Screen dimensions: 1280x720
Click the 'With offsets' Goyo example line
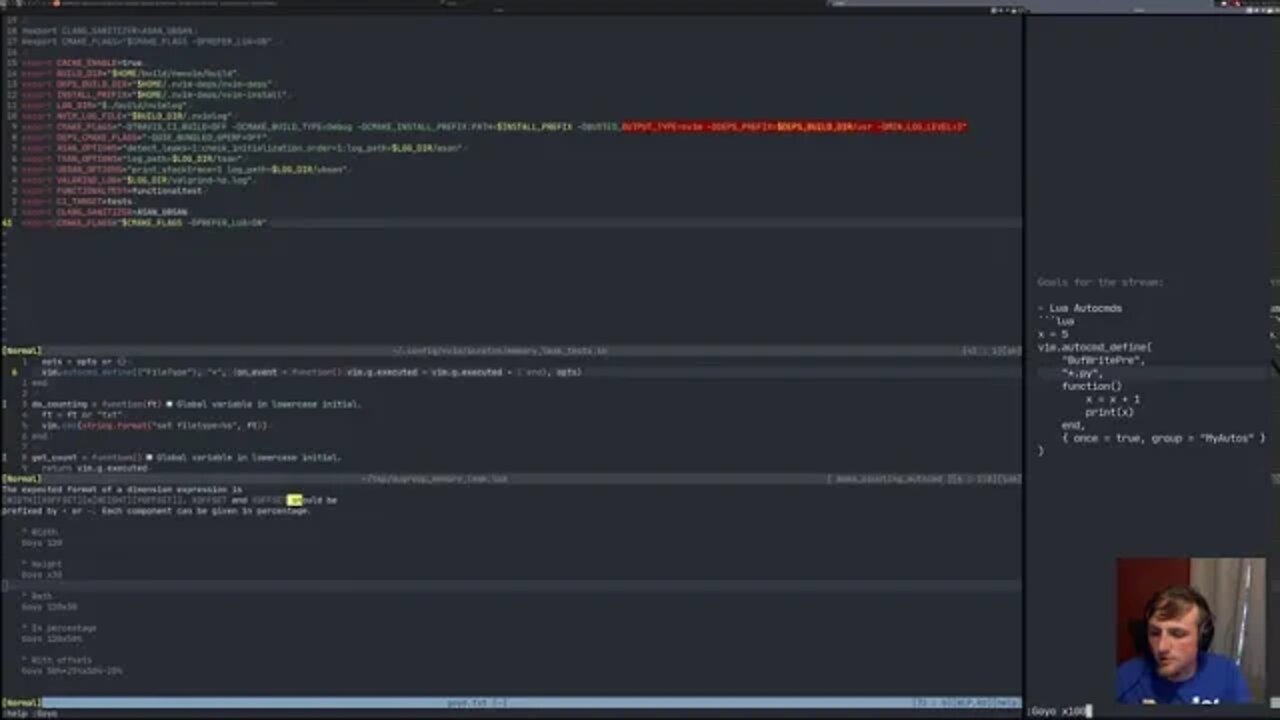pos(72,671)
